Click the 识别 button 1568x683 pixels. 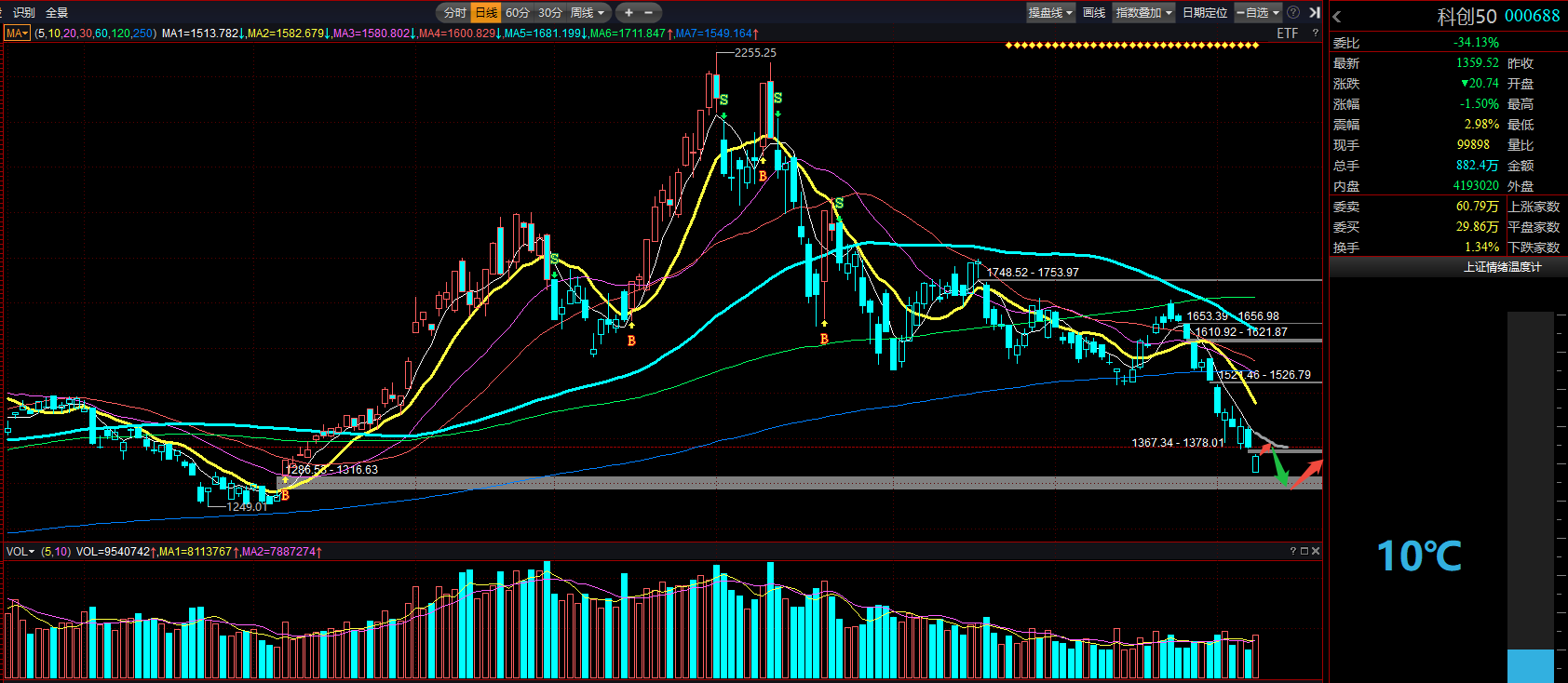[x=23, y=13]
